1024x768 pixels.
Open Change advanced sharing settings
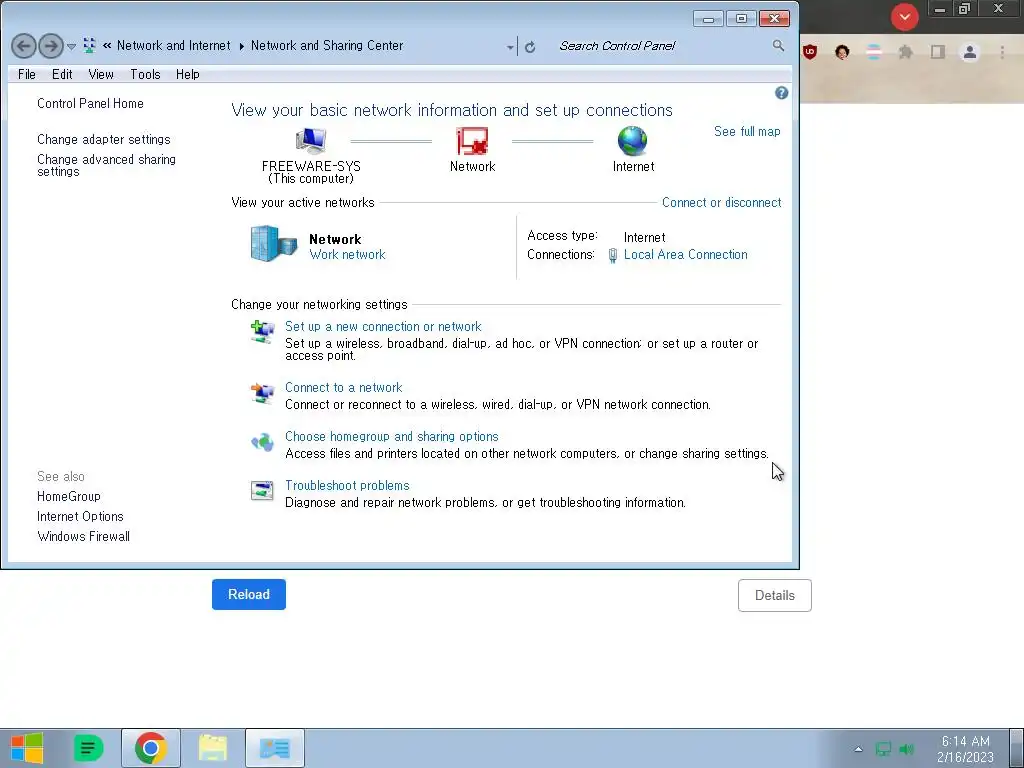click(106, 165)
